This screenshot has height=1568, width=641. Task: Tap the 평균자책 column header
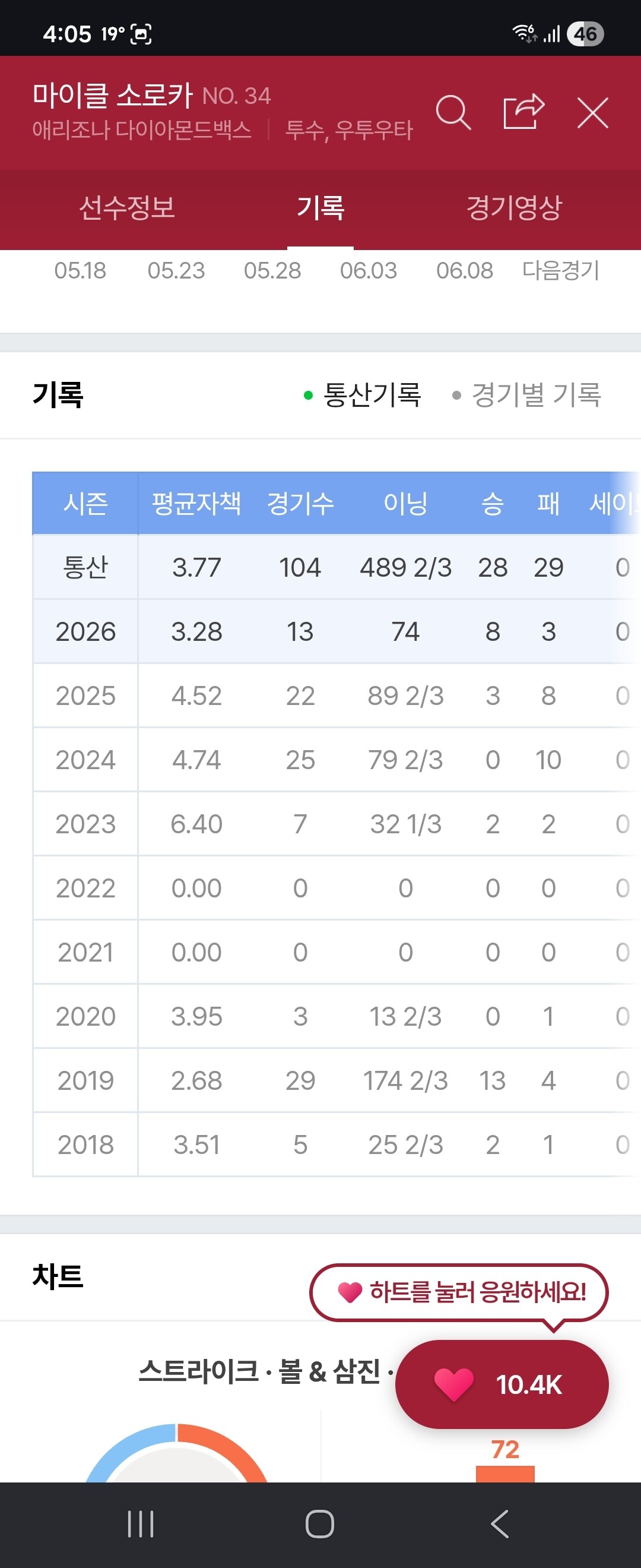[x=196, y=504]
